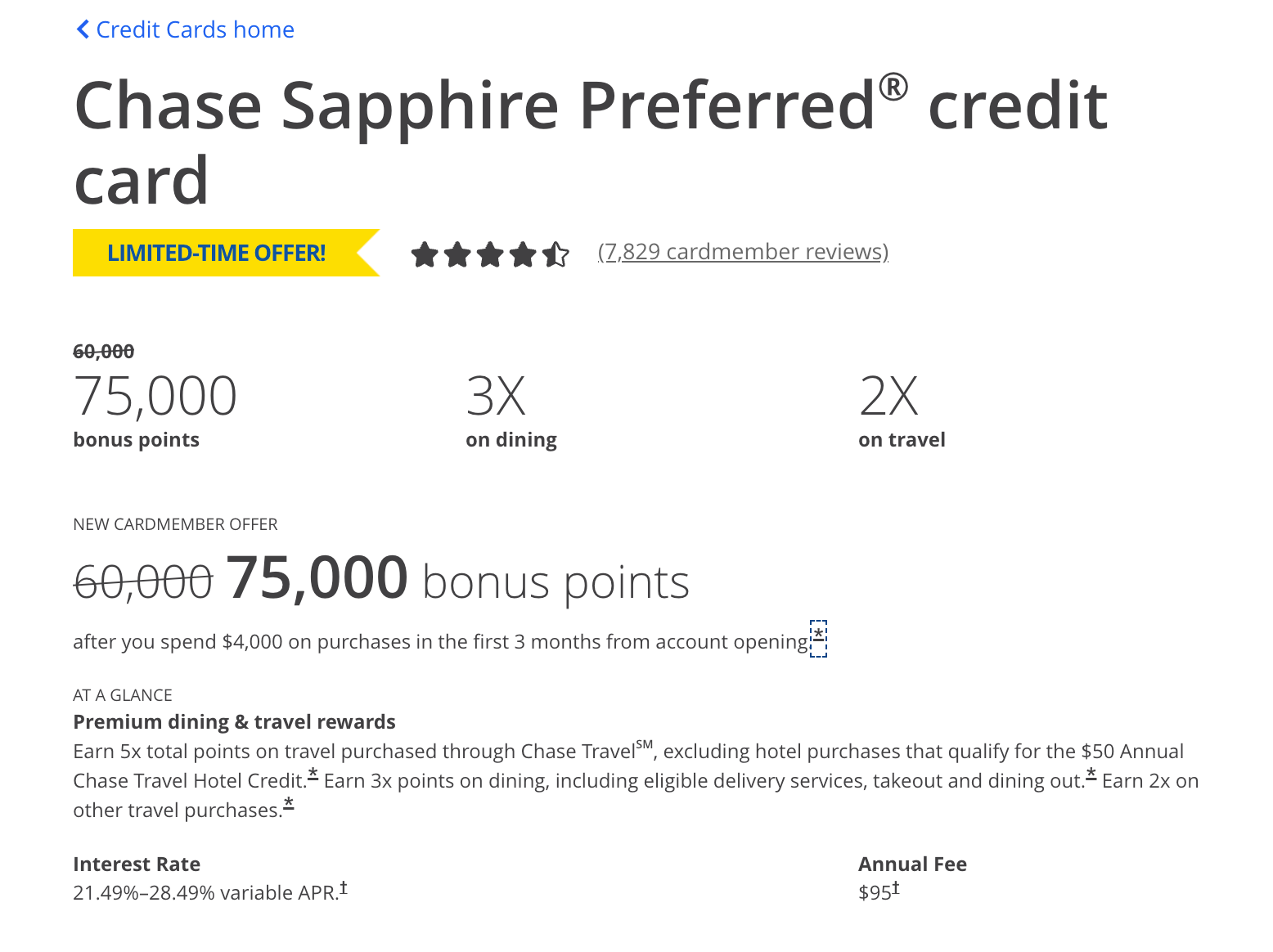Click the NEW CARDMEMBER OFFER label

[175, 524]
